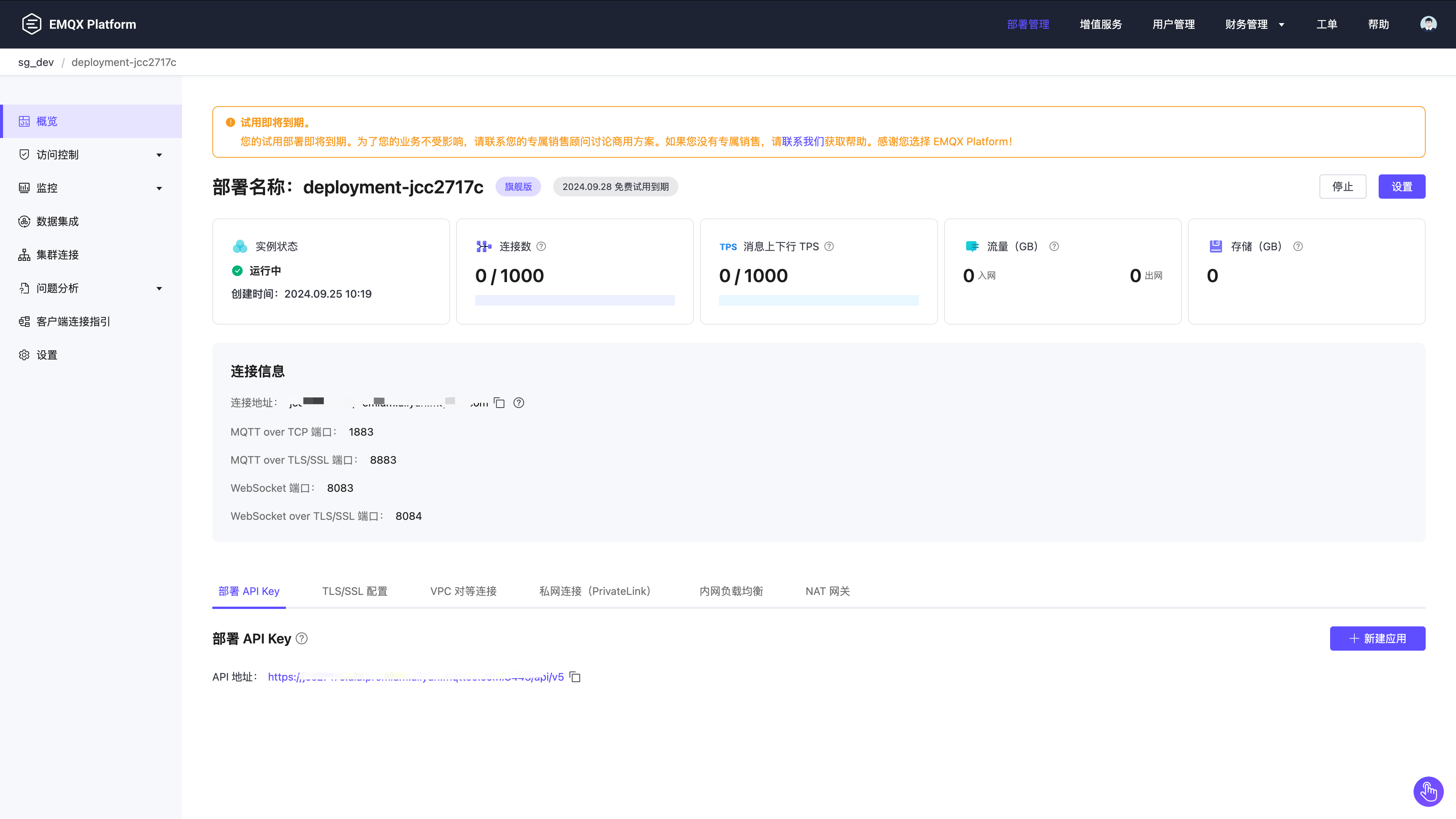Click the help icon next to 连接数
The width and height of the screenshot is (1456, 819).
coord(541,246)
